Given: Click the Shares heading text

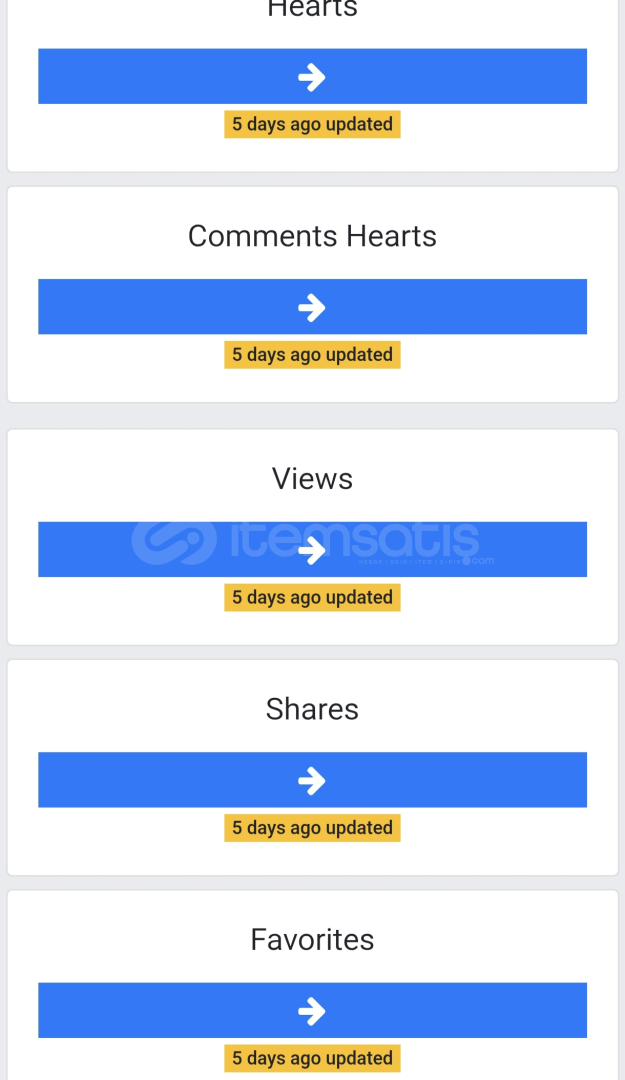Looking at the screenshot, I should pos(312,709).
